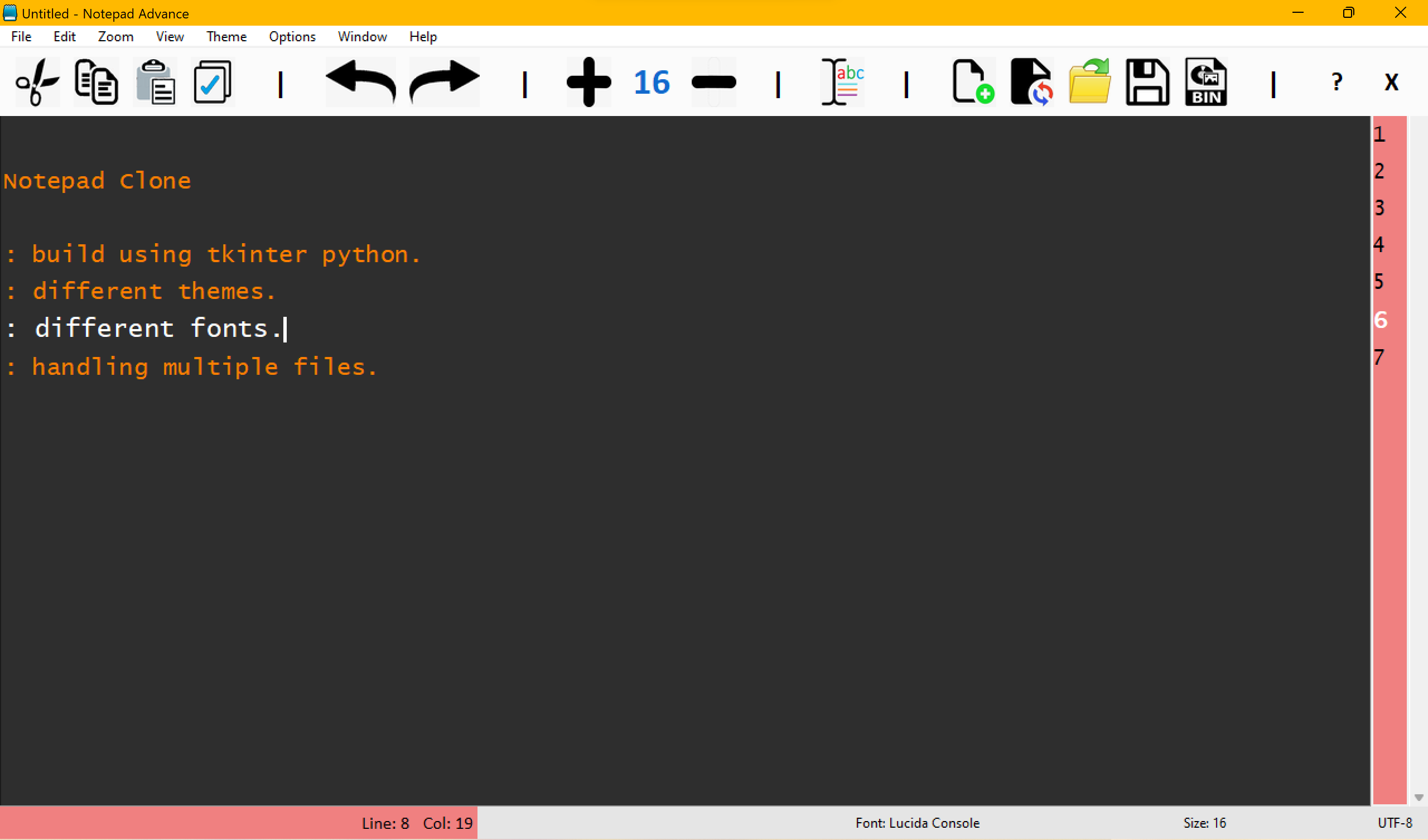Open the Options menu
The height and width of the screenshot is (840, 1428).
click(x=292, y=37)
